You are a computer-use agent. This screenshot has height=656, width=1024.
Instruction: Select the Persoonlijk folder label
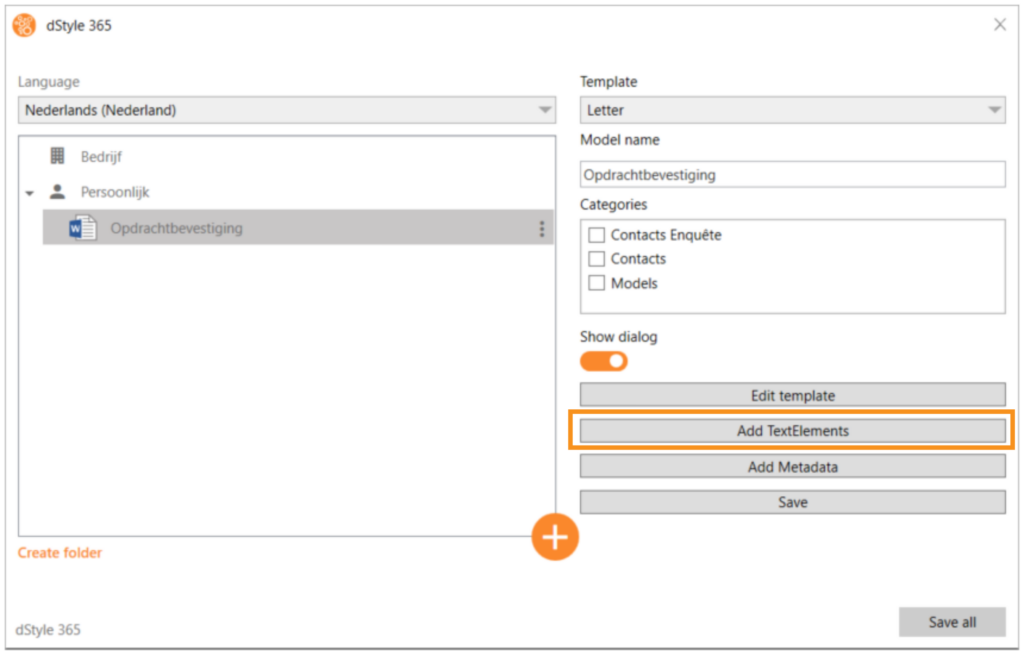pos(115,192)
